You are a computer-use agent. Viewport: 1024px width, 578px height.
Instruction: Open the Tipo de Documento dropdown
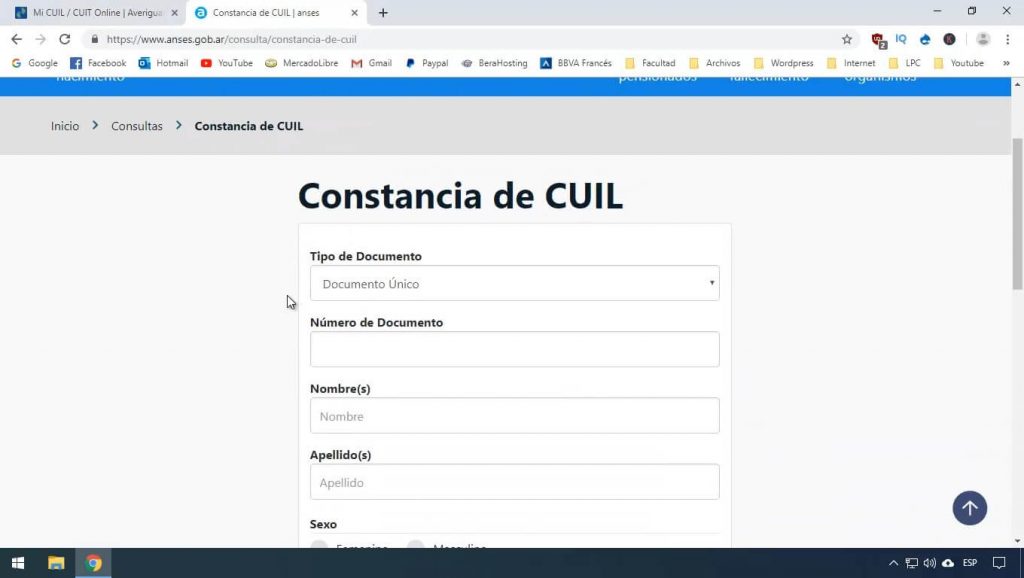514,283
